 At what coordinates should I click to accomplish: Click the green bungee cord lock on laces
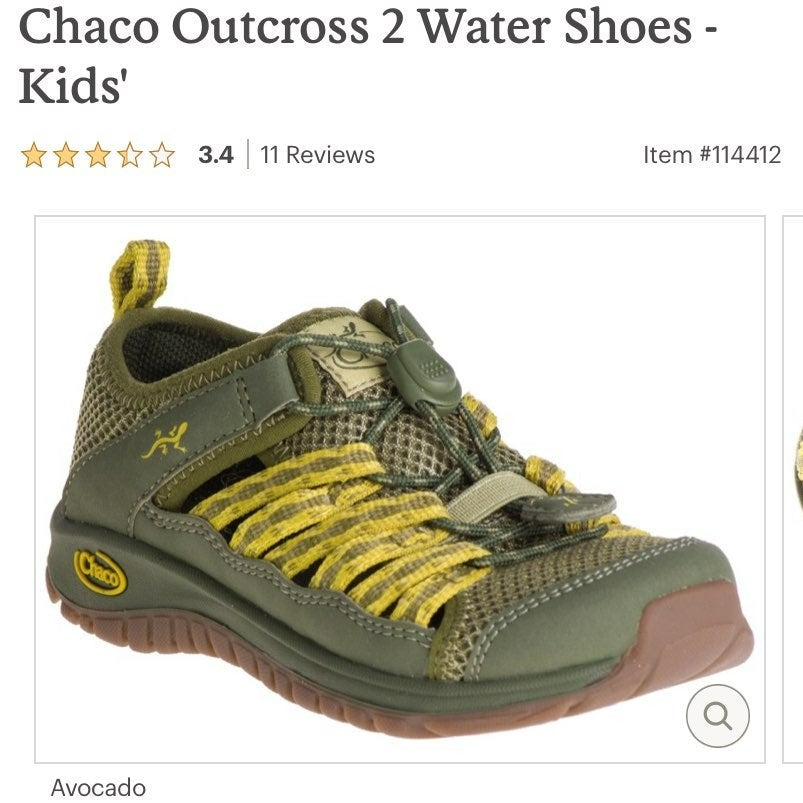[x=421, y=373]
